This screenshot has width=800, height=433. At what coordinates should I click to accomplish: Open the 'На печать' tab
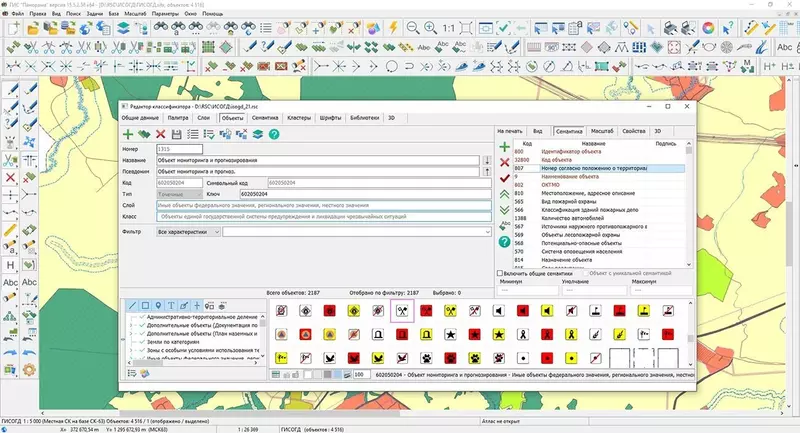tap(510, 131)
